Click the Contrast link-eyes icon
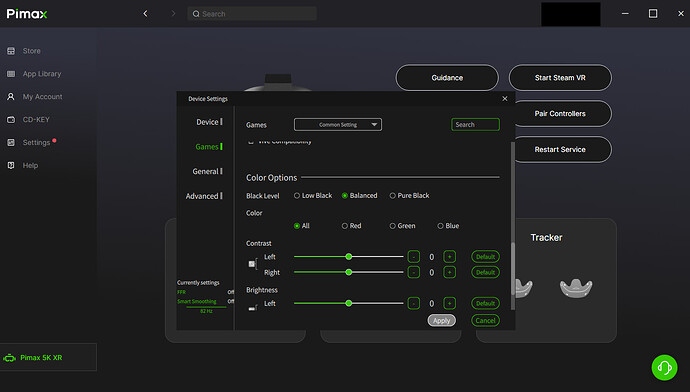This screenshot has height=392, width=690. tap(253, 264)
